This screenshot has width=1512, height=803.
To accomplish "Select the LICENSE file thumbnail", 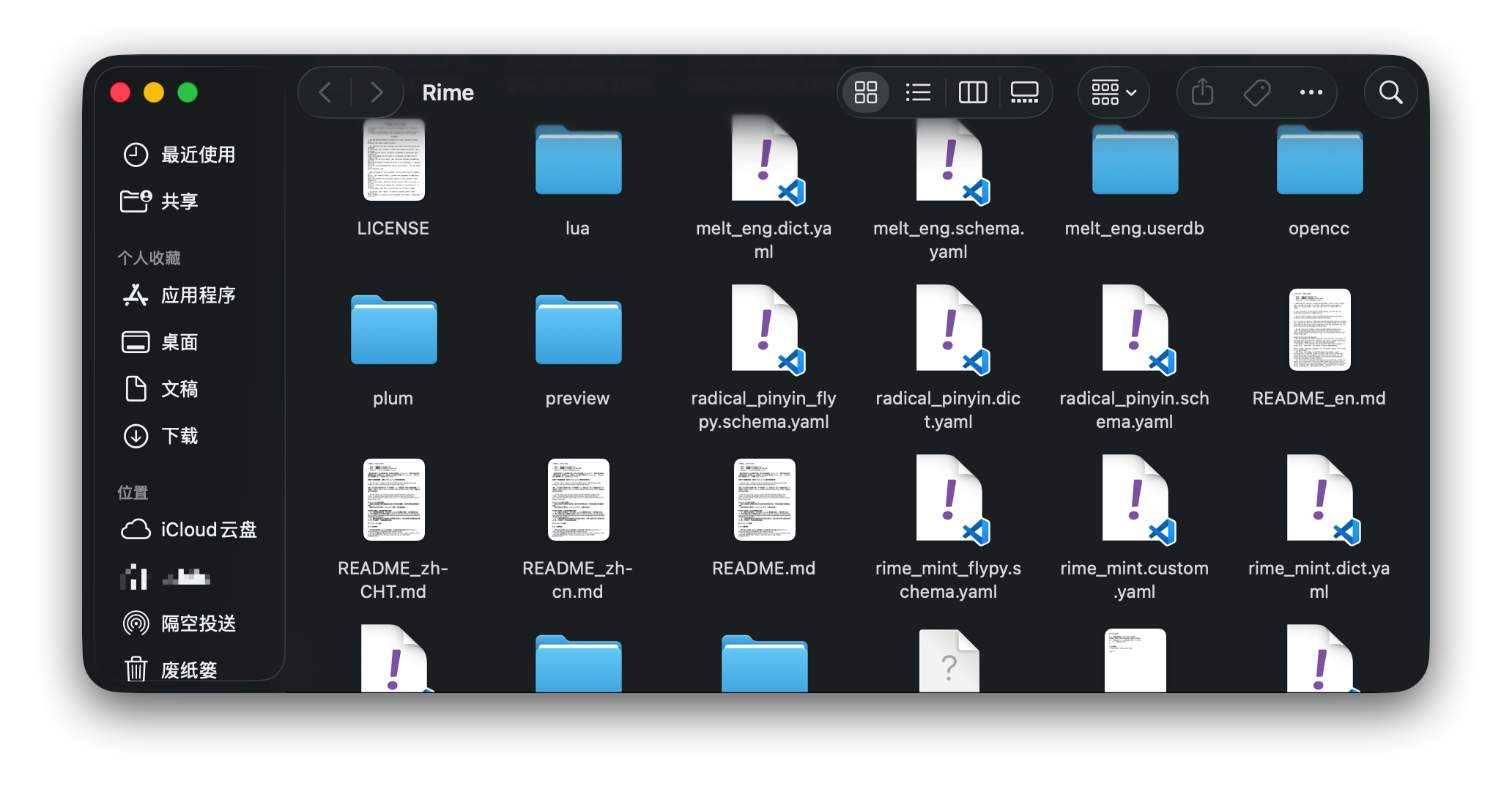I will point(393,160).
